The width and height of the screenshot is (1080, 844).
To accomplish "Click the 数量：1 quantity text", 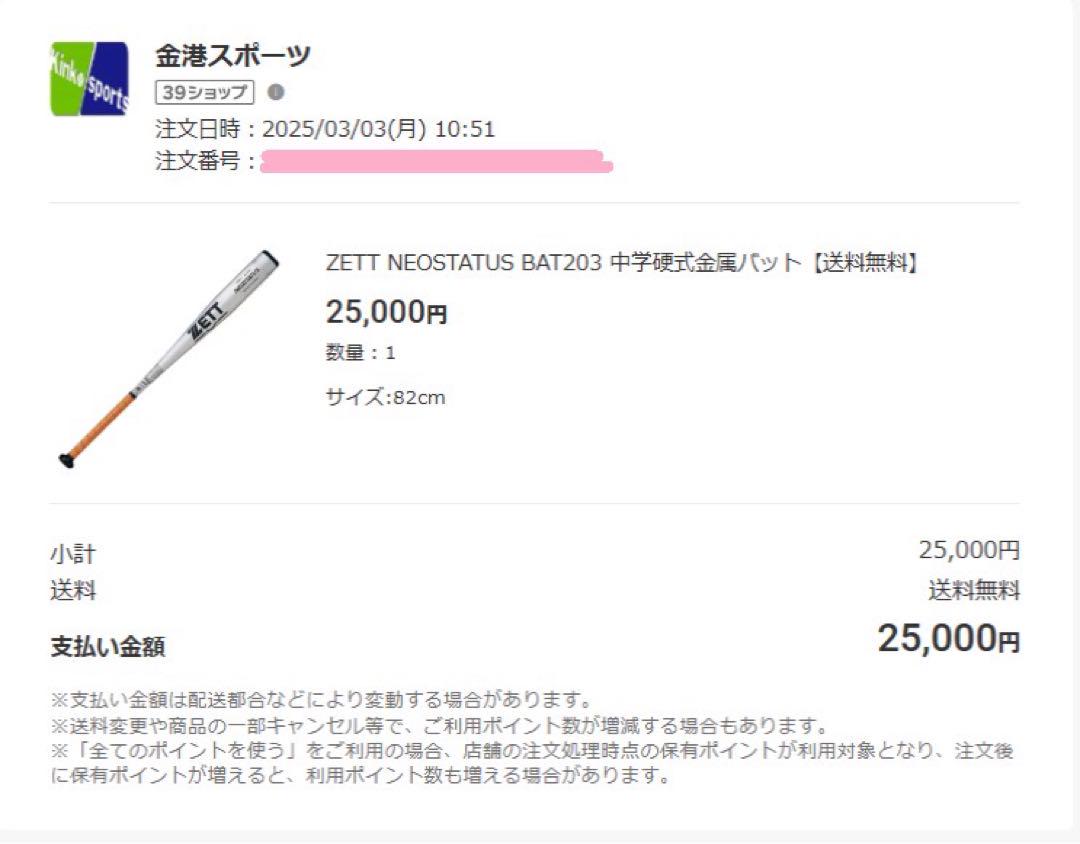I will click(360, 353).
